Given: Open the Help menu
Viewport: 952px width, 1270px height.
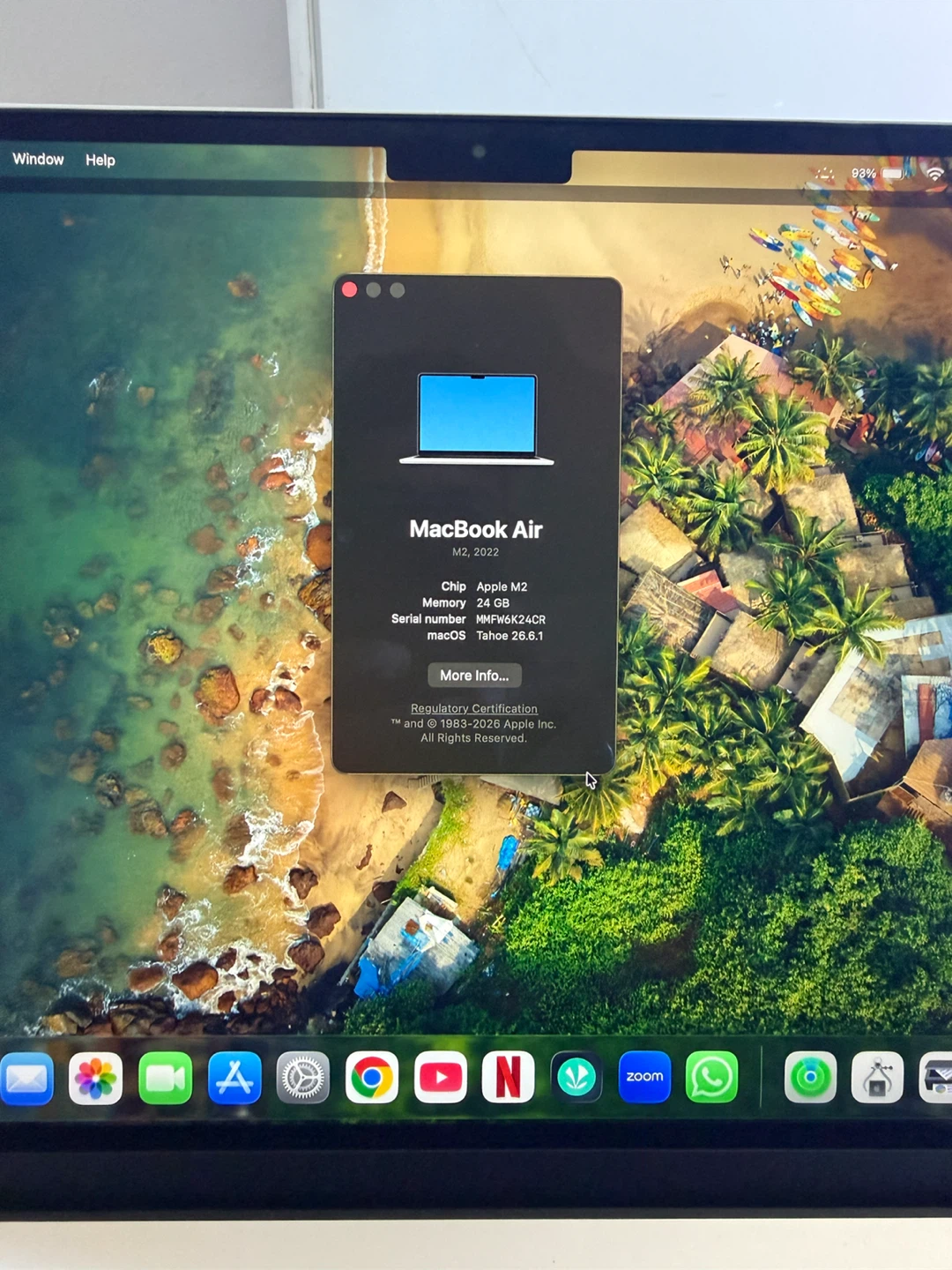Looking at the screenshot, I should tap(100, 160).
